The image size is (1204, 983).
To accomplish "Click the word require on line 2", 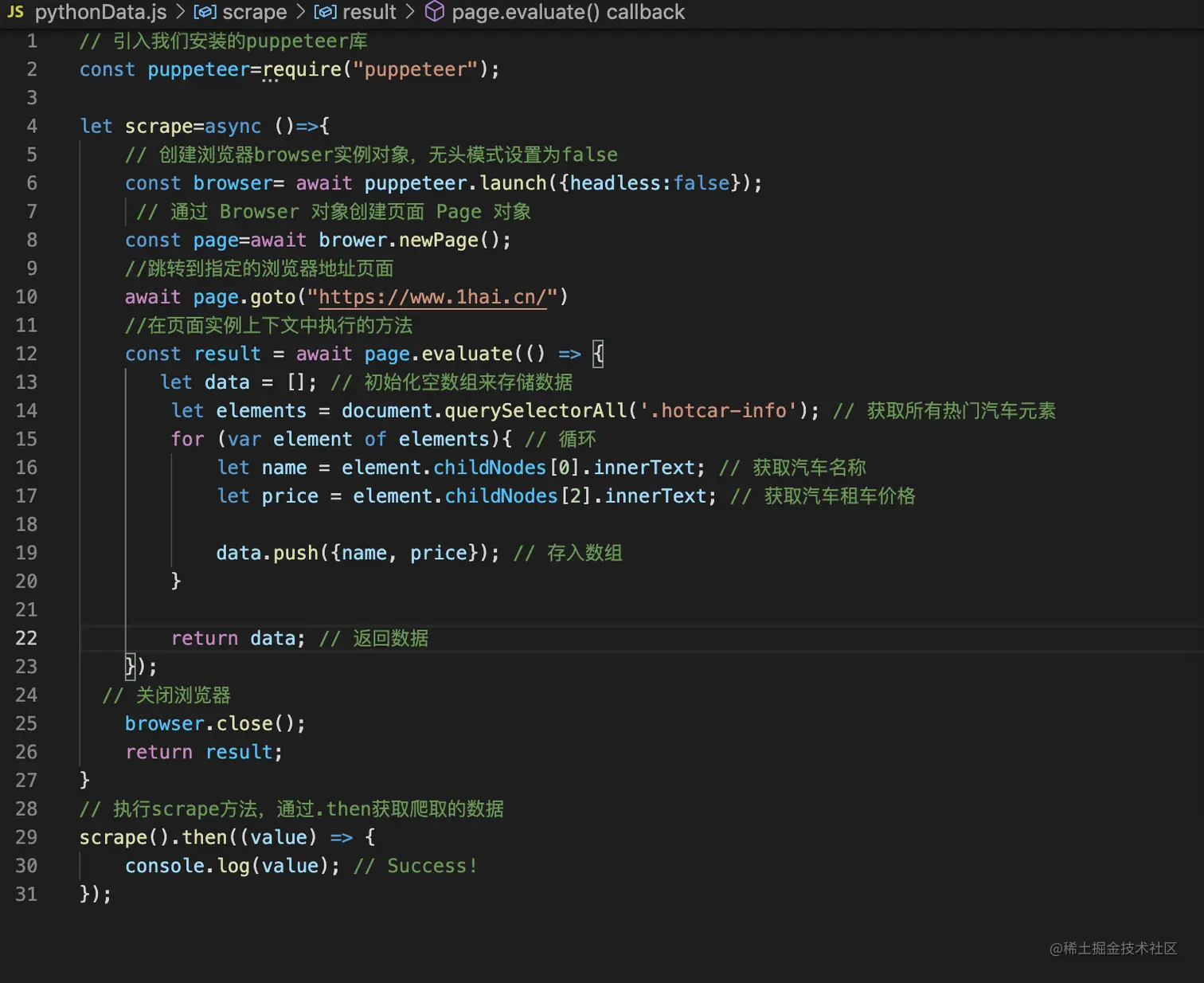I will coord(302,70).
